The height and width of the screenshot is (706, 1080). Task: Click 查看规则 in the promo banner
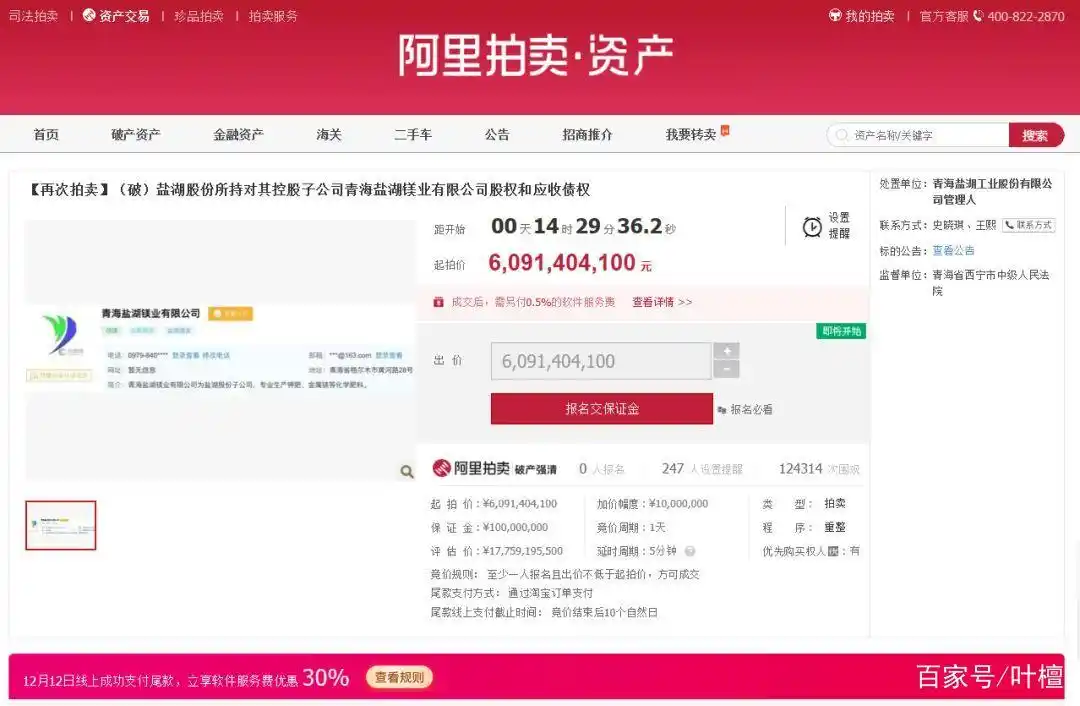[x=399, y=677]
